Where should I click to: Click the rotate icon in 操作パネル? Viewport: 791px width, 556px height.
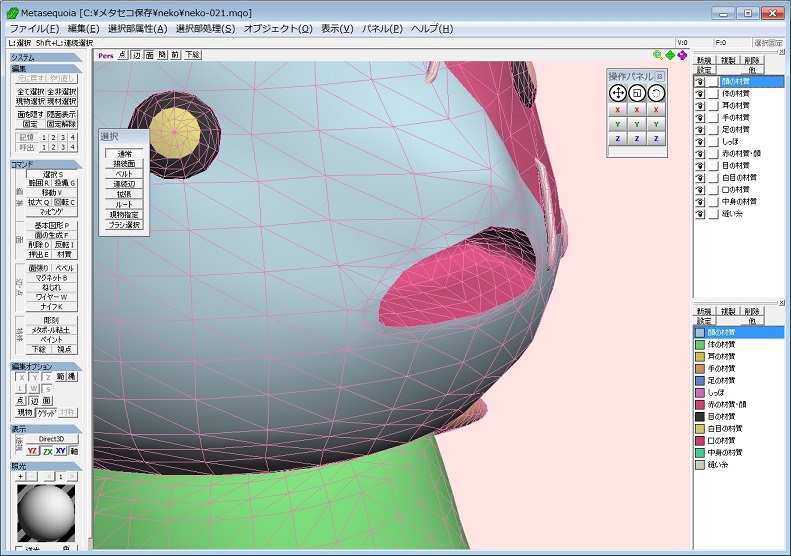(x=656, y=92)
